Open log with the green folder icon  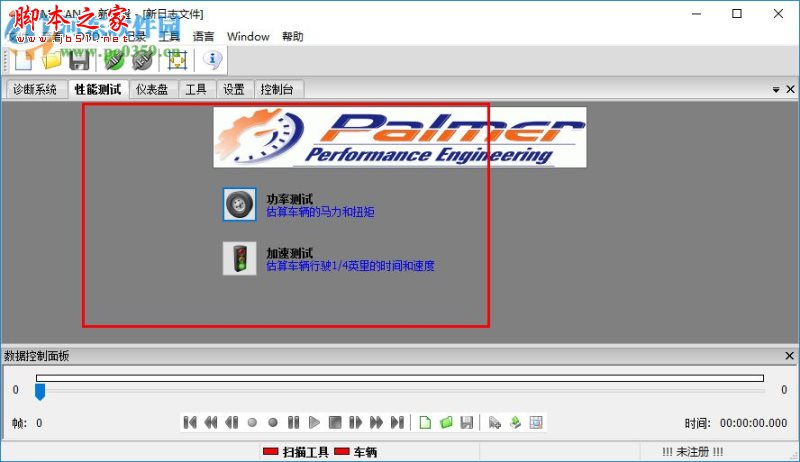tap(446, 422)
